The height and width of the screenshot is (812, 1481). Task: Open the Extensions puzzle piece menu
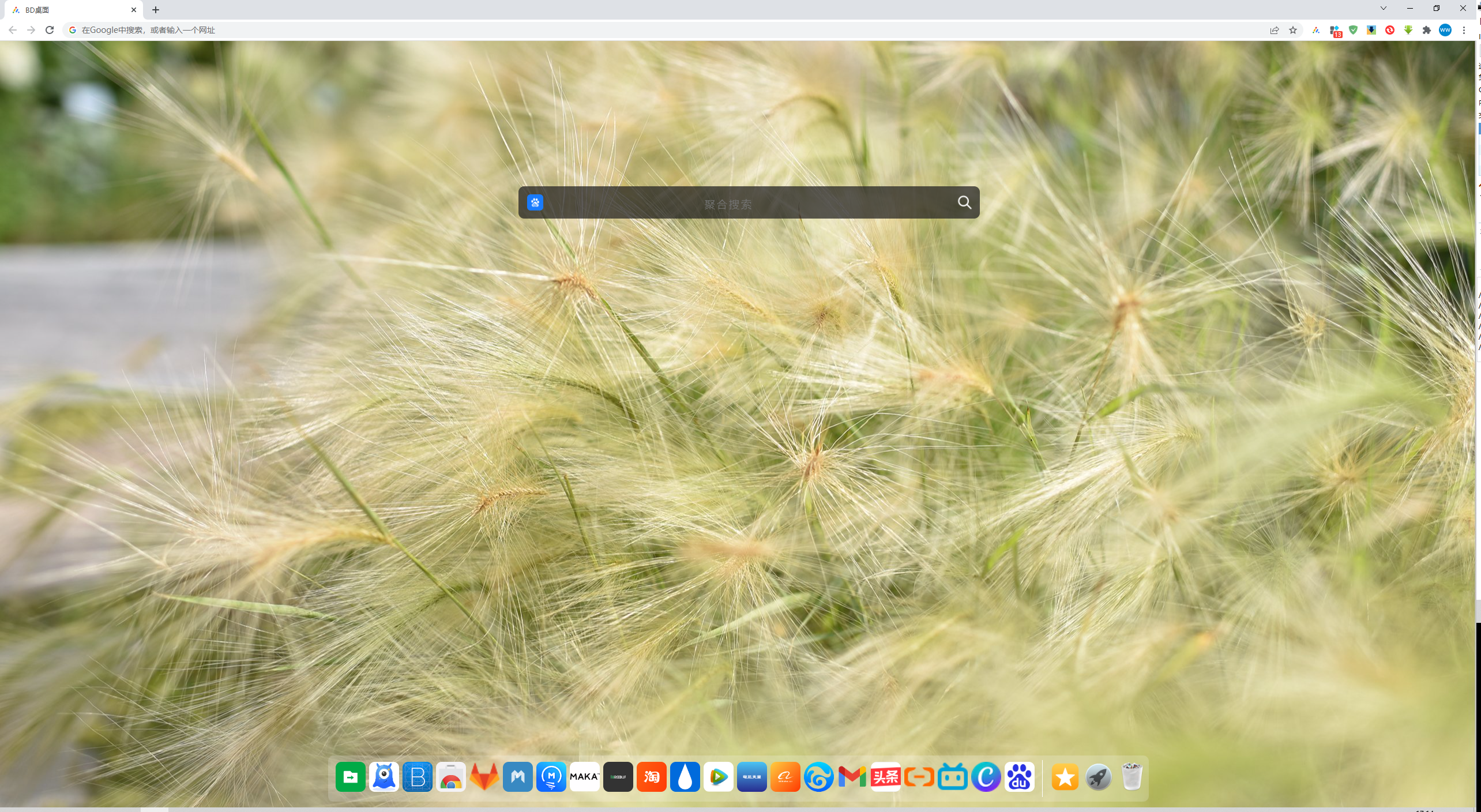coord(1427,30)
